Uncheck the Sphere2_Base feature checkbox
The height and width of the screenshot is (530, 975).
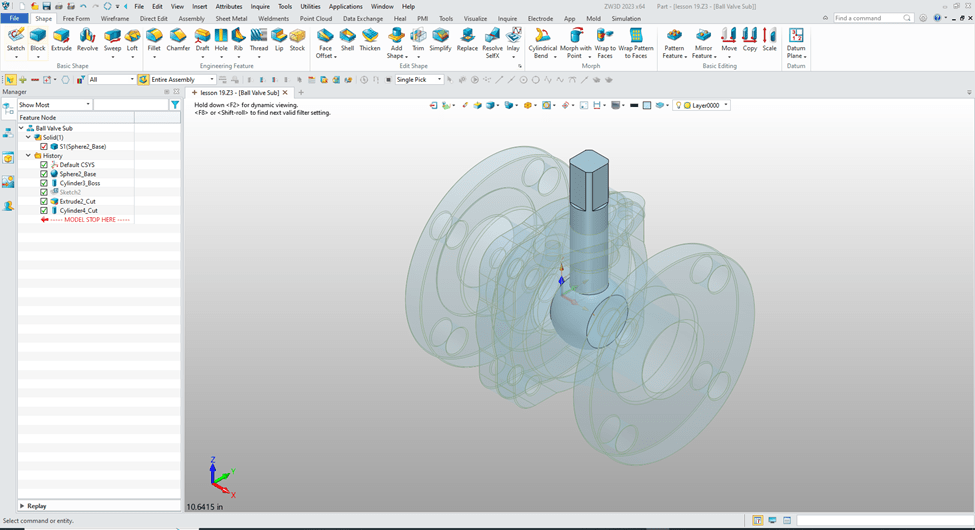44,174
